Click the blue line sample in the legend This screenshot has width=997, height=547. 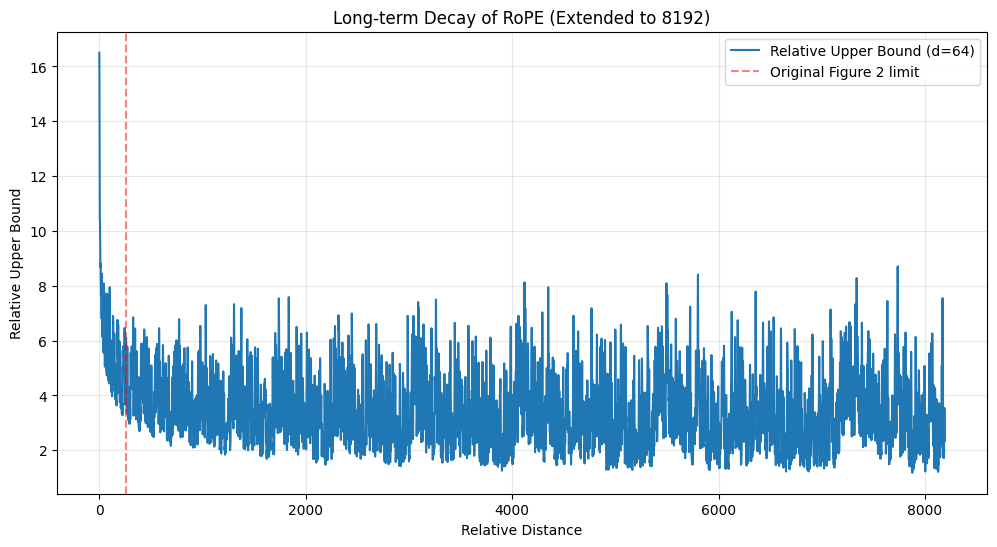tap(746, 51)
